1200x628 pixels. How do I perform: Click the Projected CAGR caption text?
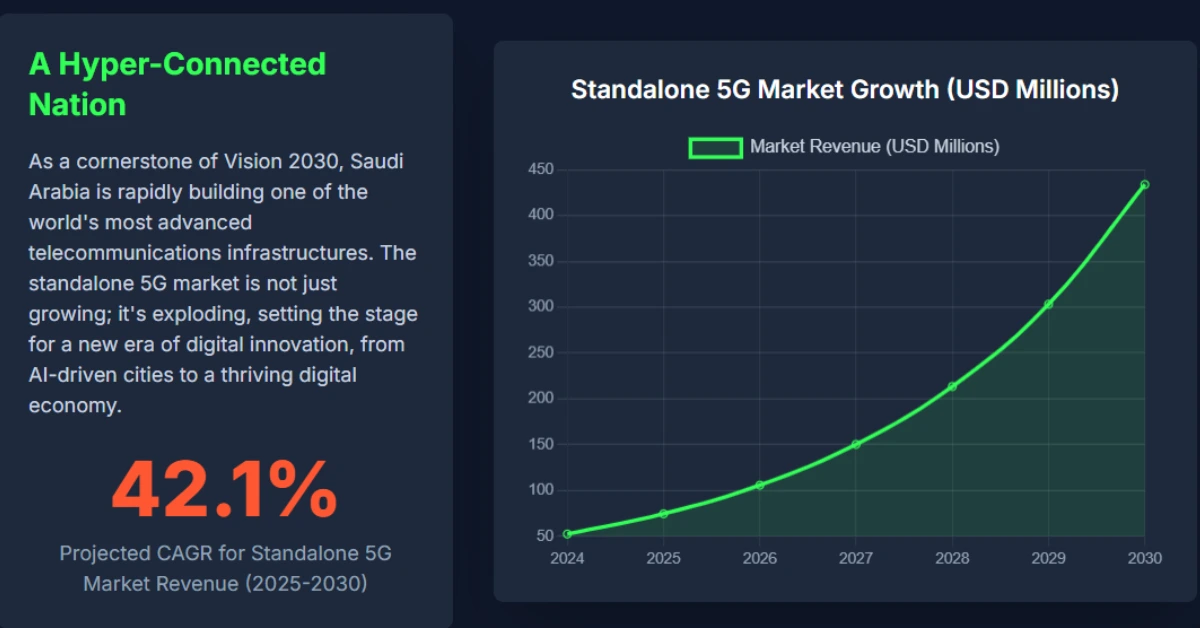click(225, 568)
